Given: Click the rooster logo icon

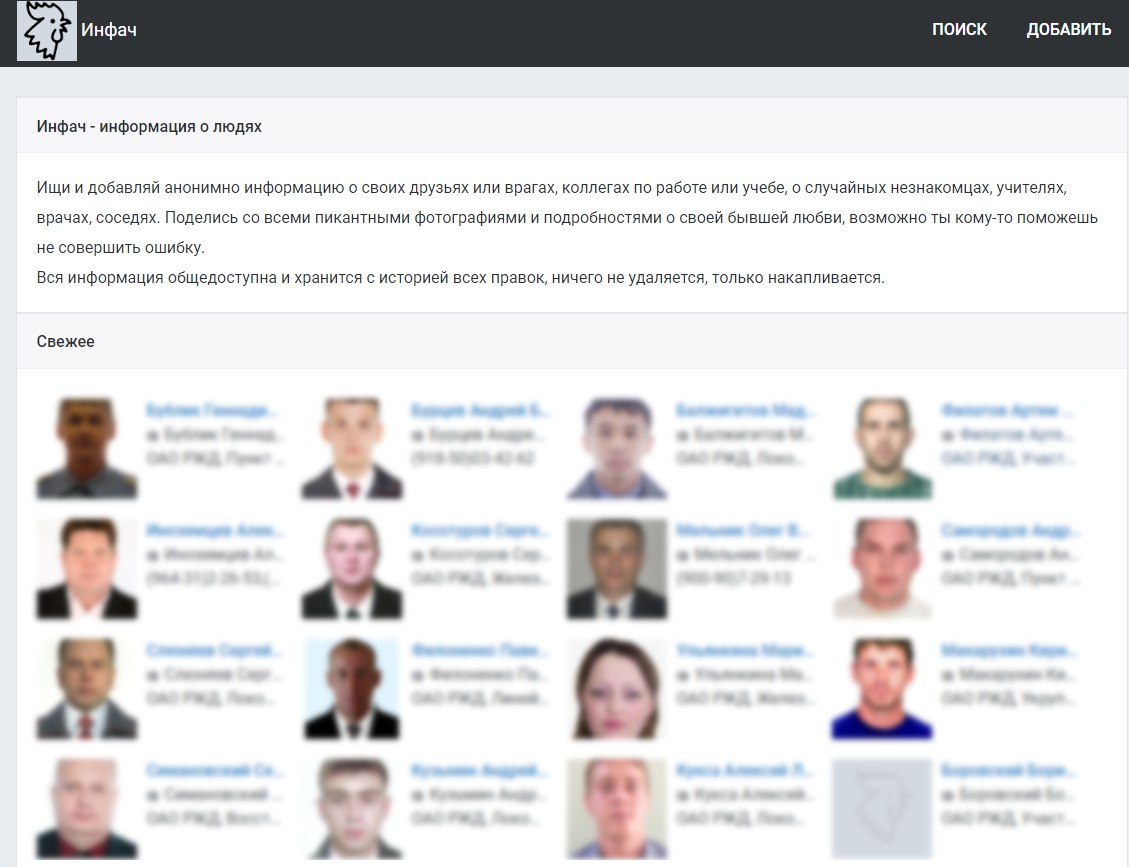Looking at the screenshot, I should (x=47, y=30).
